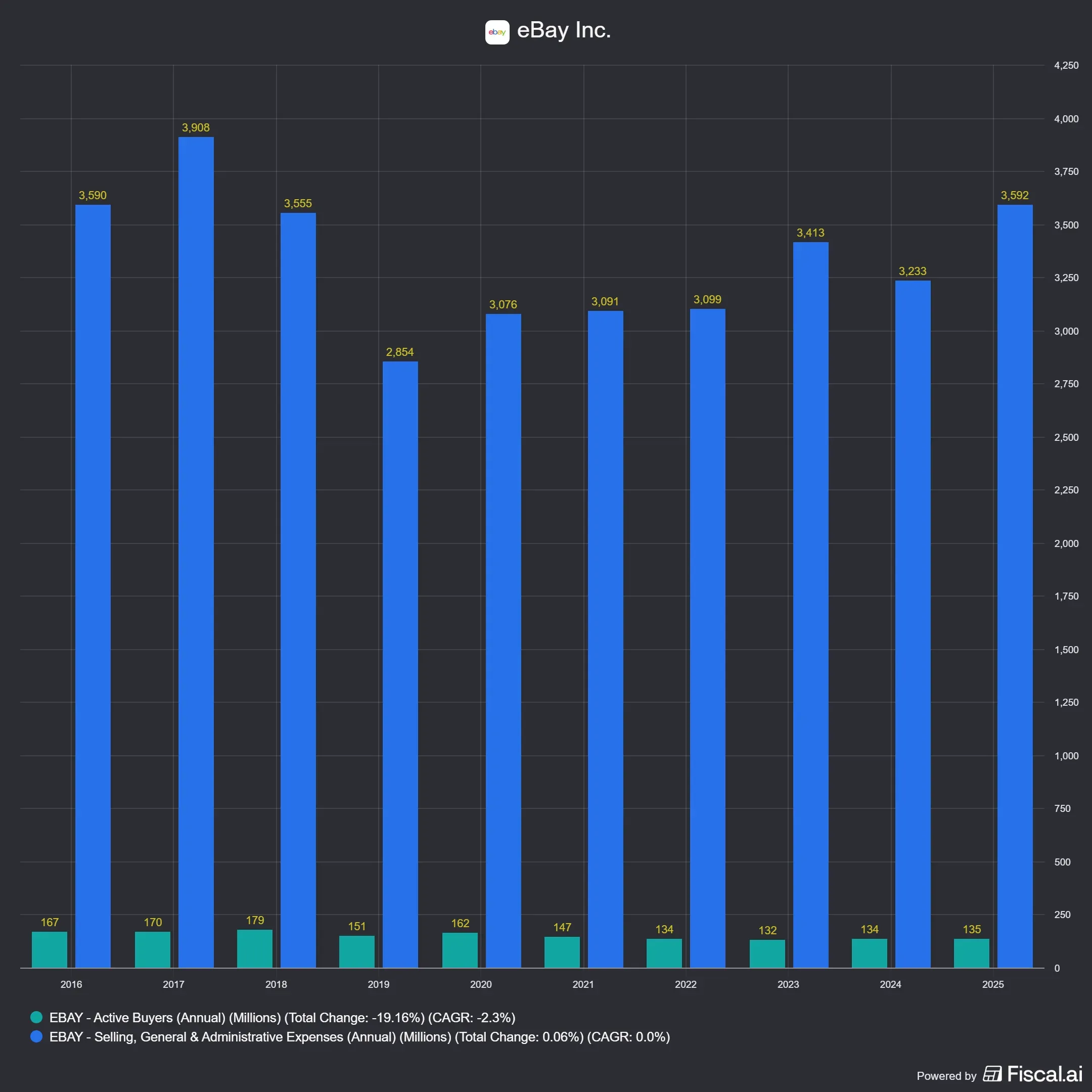
Task: Select the 2023 blue SG&A bar
Action: (x=810, y=605)
